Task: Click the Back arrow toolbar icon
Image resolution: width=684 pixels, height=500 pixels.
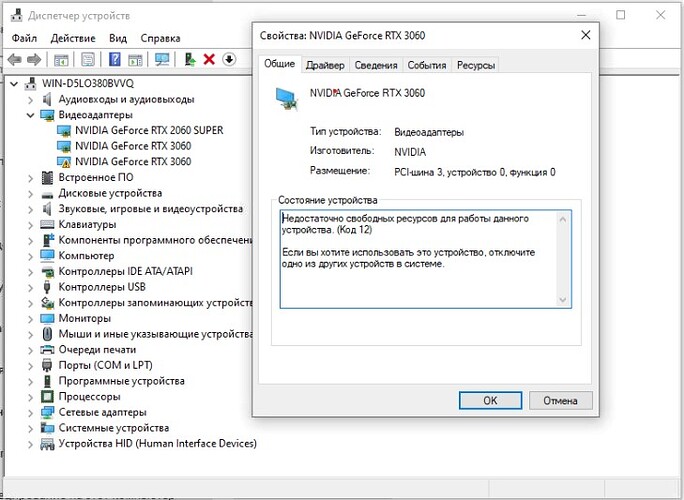Action: coord(15,59)
